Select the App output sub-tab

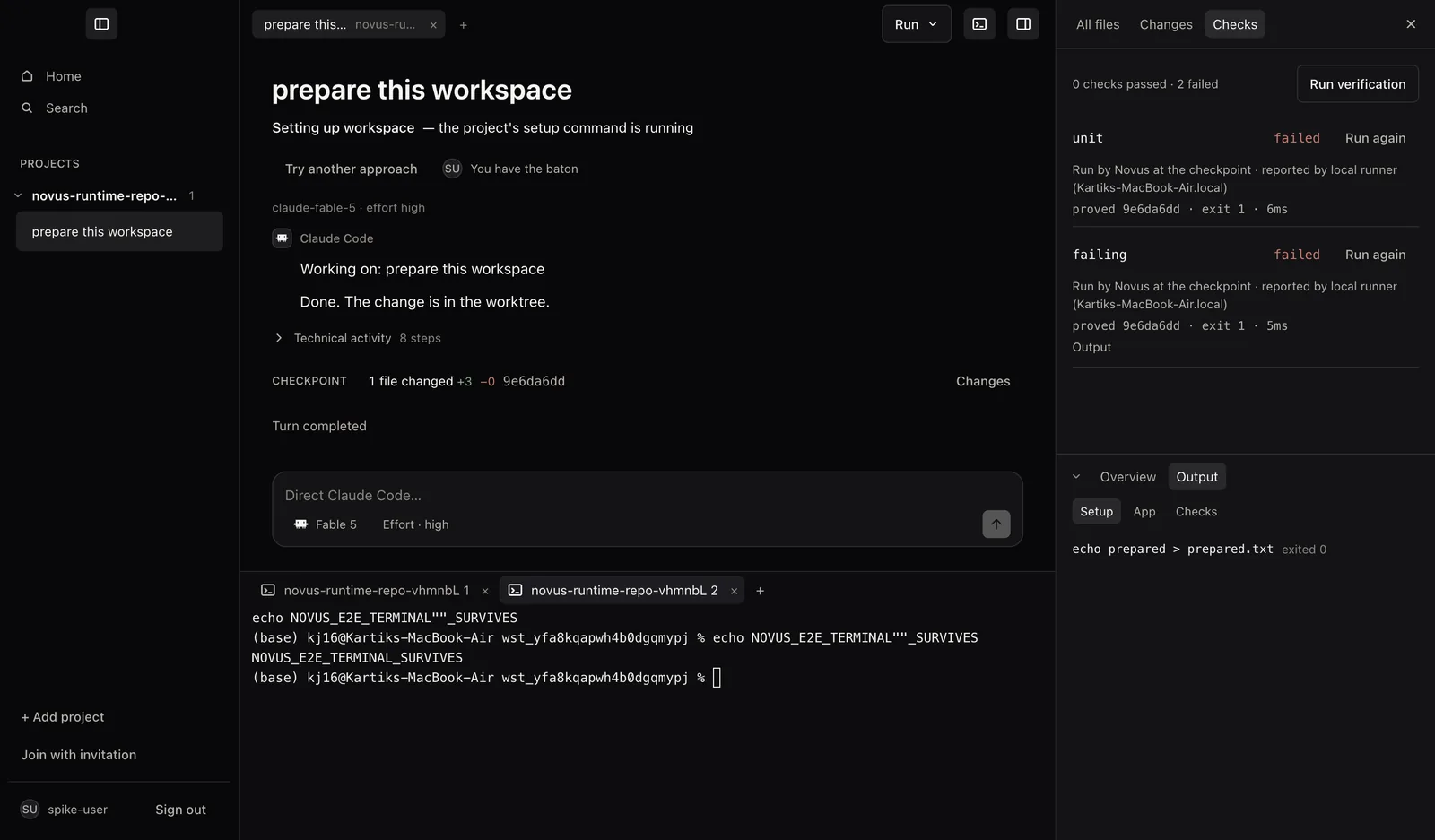point(1144,512)
